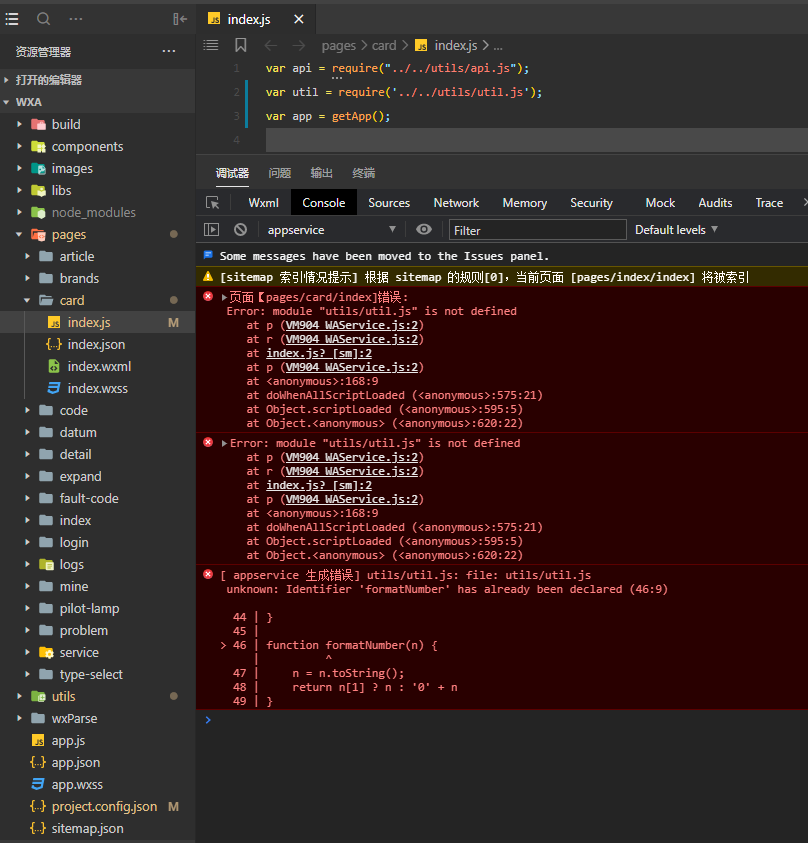Switch to the 输出 panel tab
This screenshot has height=843, width=808.
321,173
